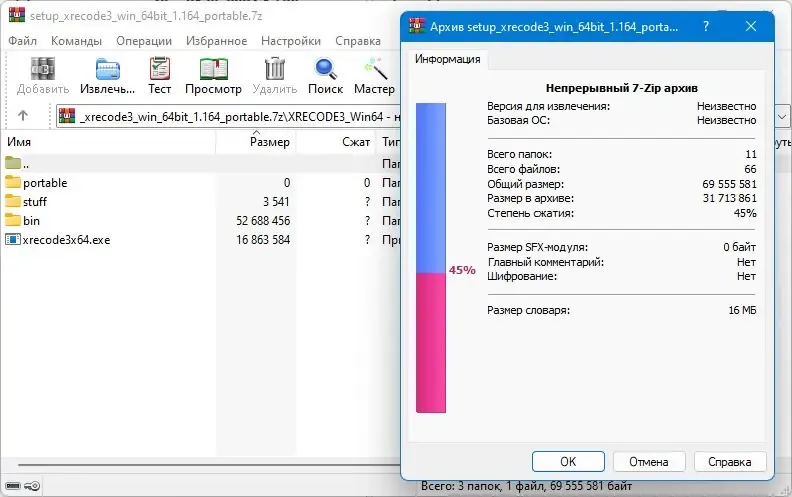This screenshot has height=497, width=792.
Task: Click WinRAR icon in main window title
Action: (17, 15)
